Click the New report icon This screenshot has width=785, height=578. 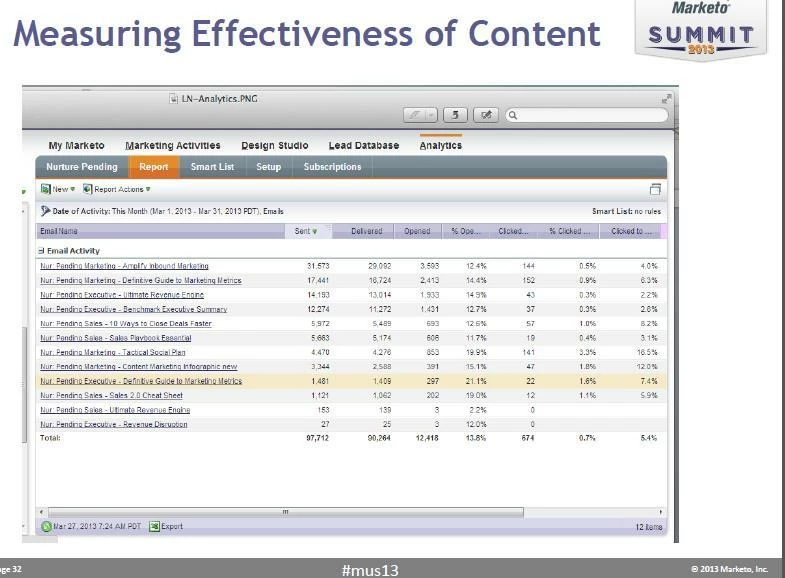coord(46,189)
